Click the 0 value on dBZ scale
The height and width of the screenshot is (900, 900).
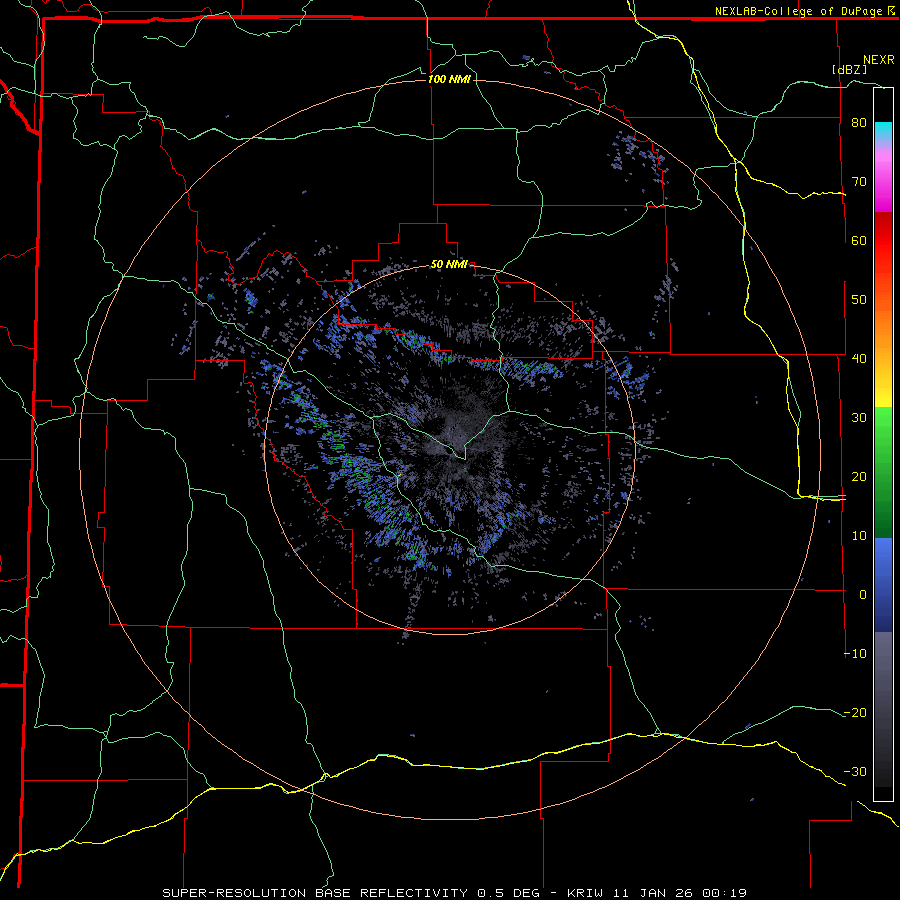pyautogui.click(x=863, y=595)
